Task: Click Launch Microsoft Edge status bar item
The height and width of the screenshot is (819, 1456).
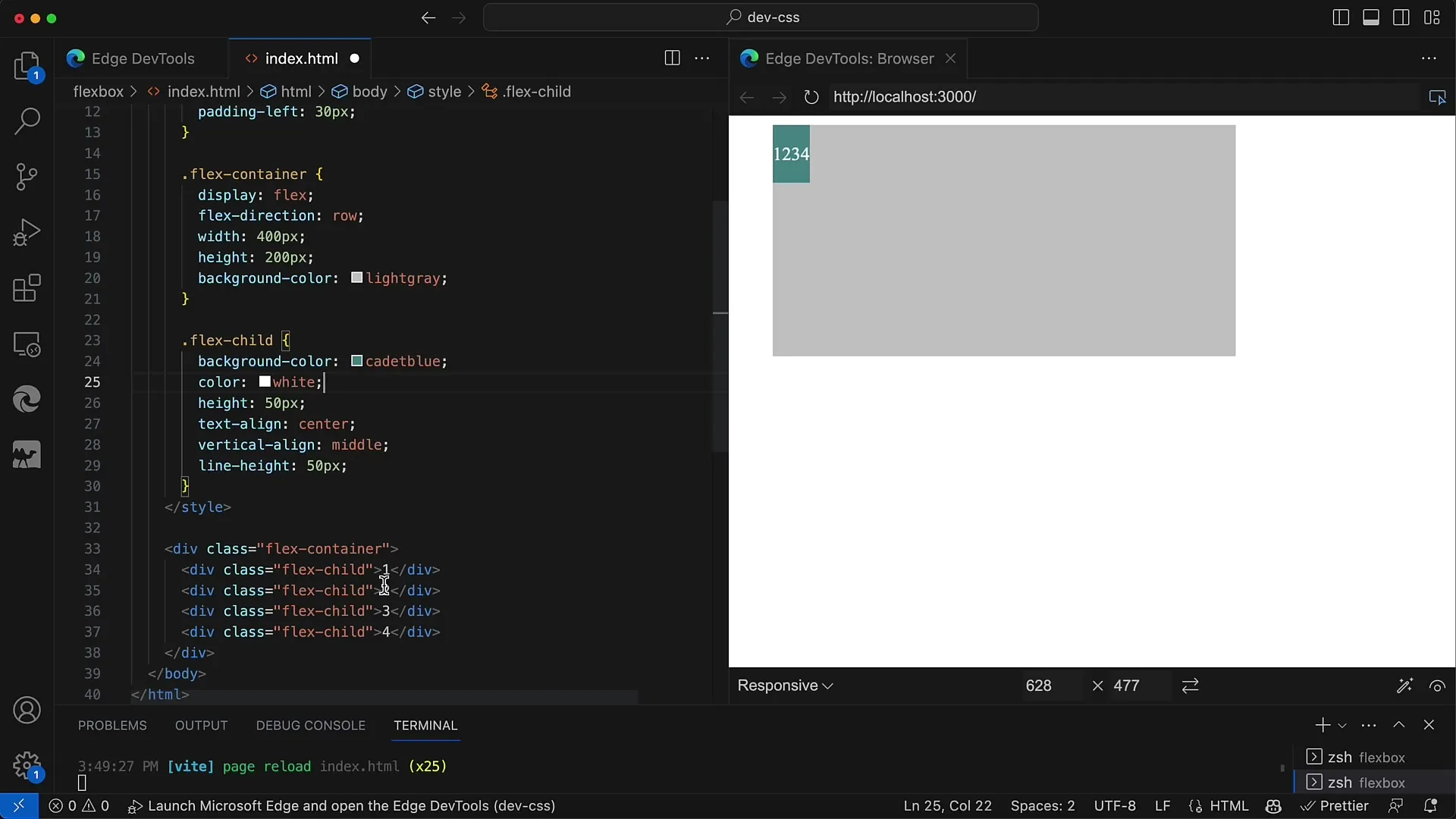Action: click(342, 806)
